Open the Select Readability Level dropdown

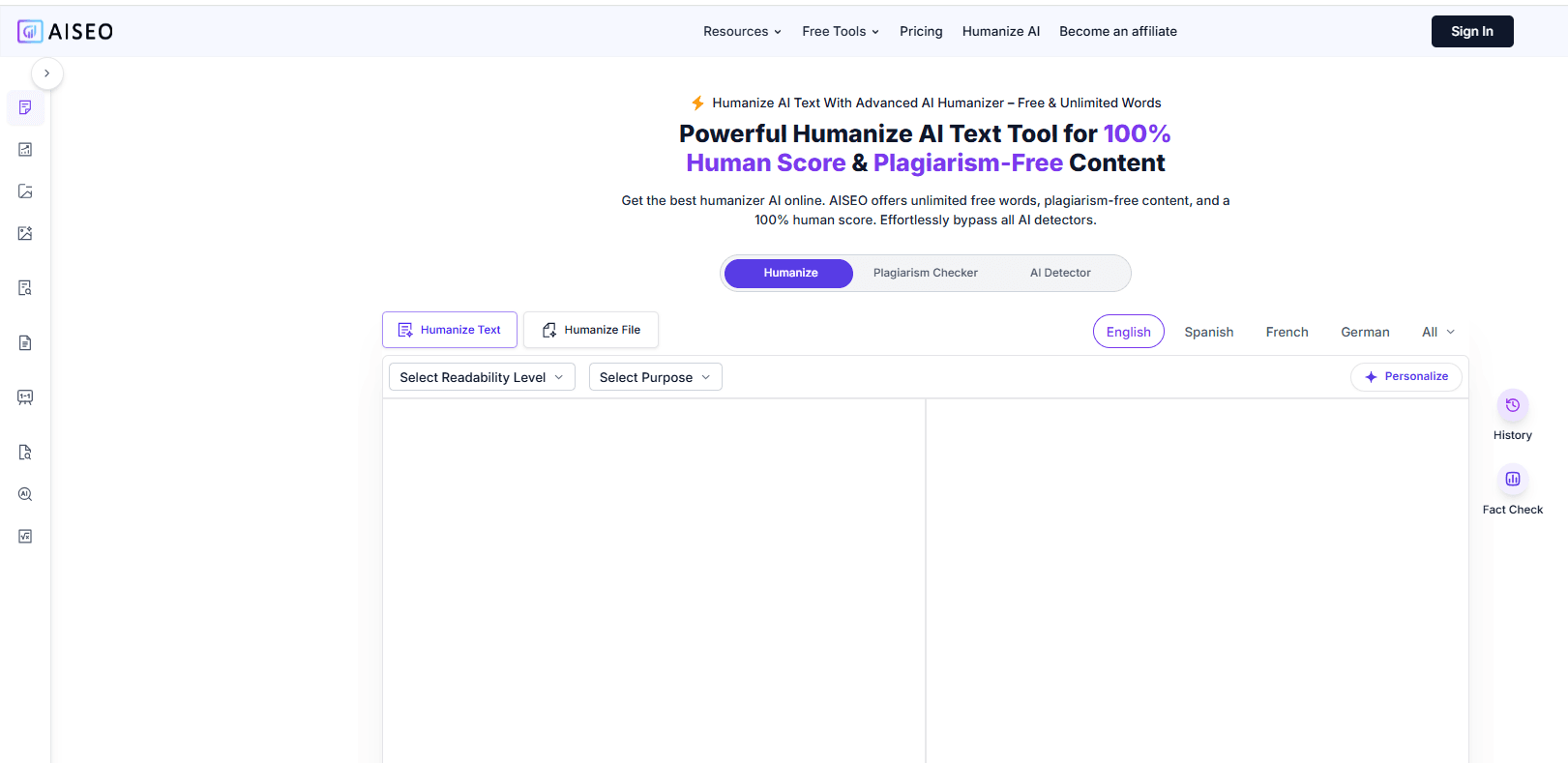pyautogui.click(x=482, y=377)
